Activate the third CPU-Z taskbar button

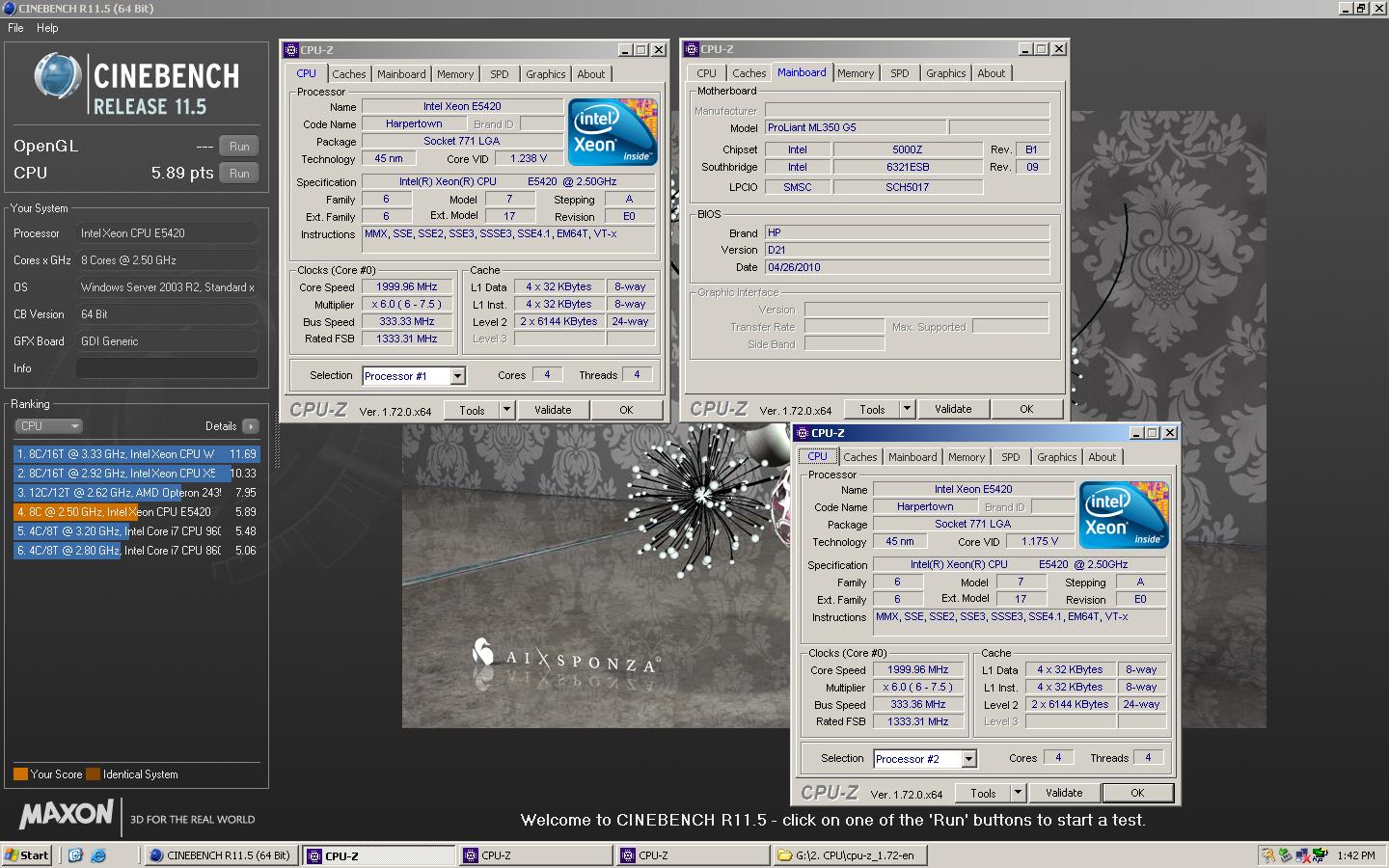coord(693,855)
